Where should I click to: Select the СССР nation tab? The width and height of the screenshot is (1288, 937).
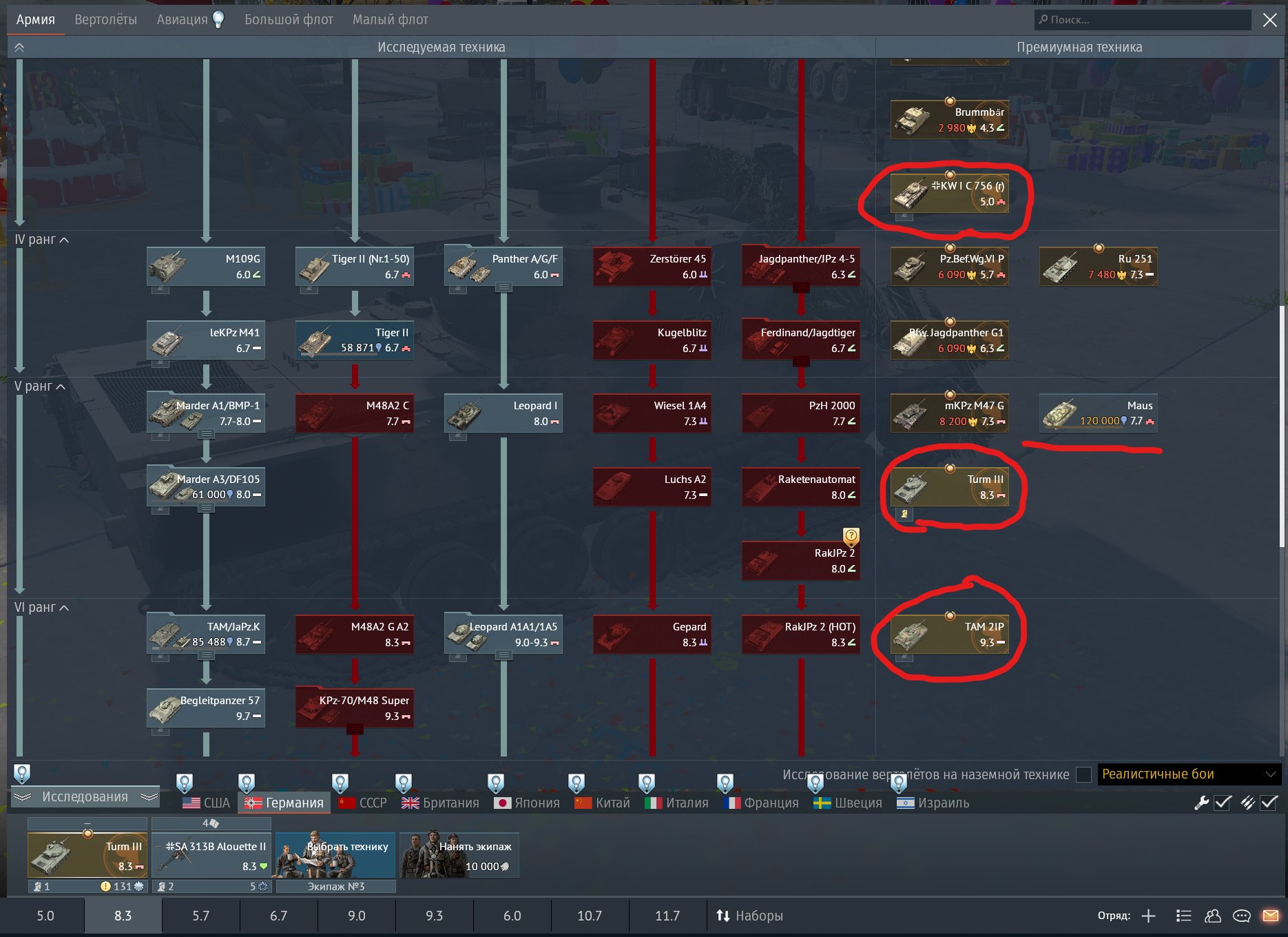[364, 803]
